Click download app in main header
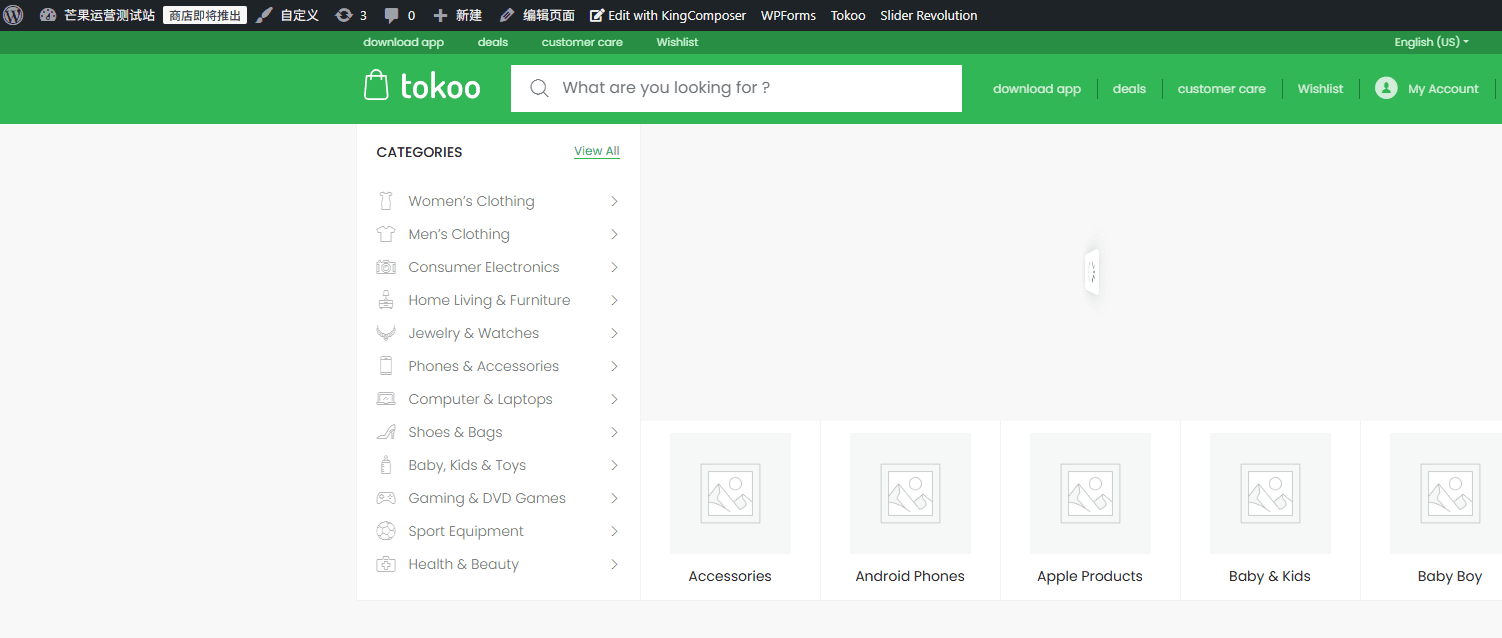 (x=1037, y=88)
